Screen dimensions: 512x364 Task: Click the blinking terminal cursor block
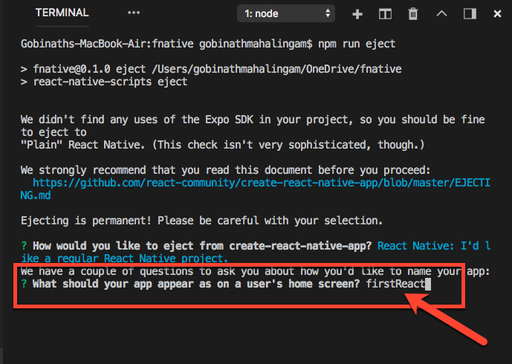(428, 284)
